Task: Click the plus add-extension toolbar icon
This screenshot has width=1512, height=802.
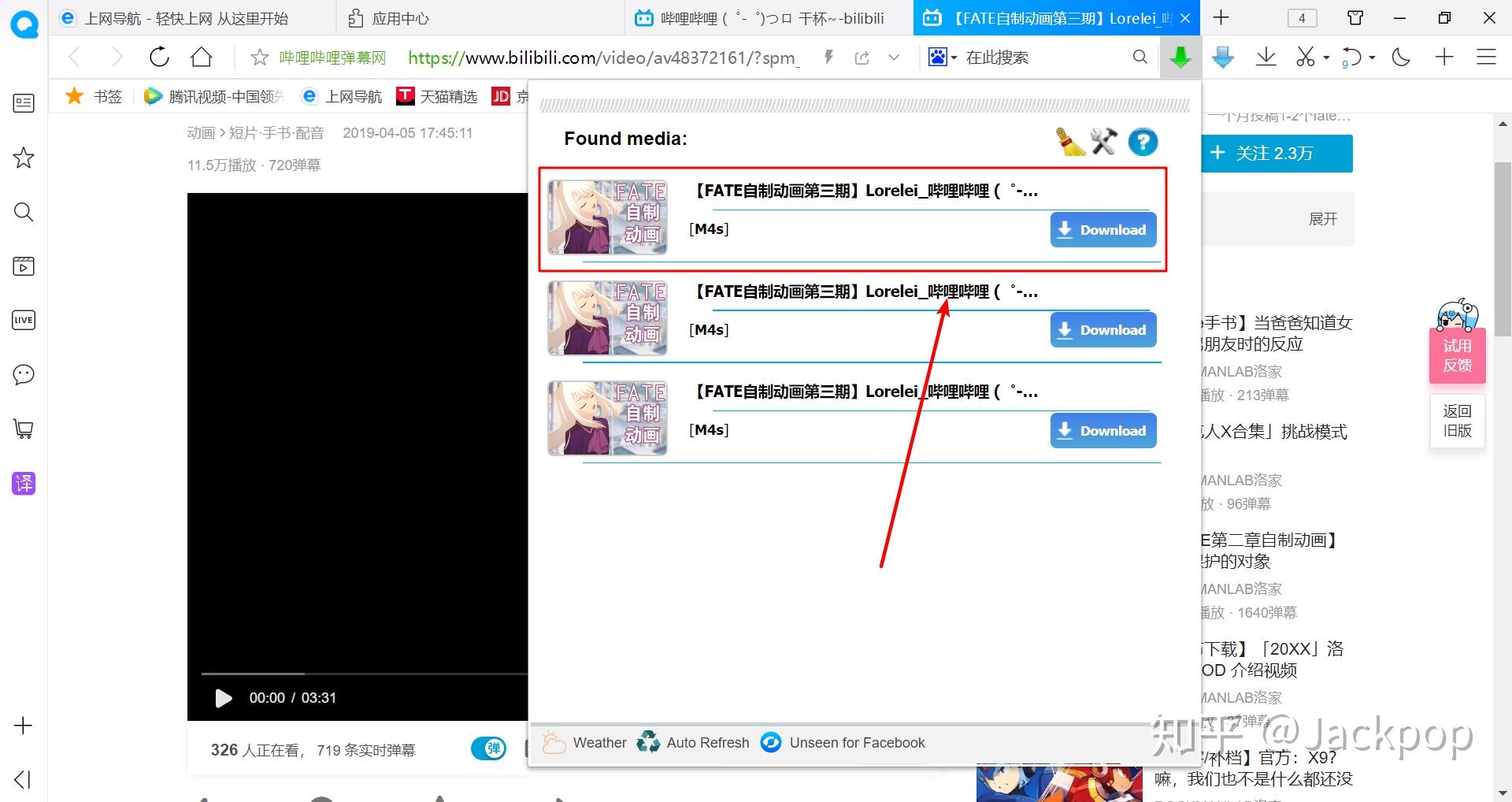Action: coord(1444,57)
